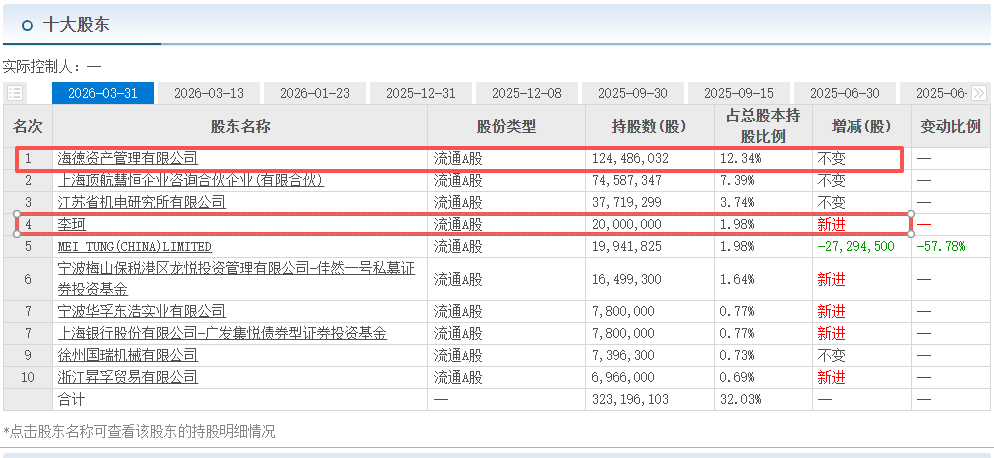
Task: Open shareholder 海德资产管理有限公司 details
Action: click(x=127, y=159)
